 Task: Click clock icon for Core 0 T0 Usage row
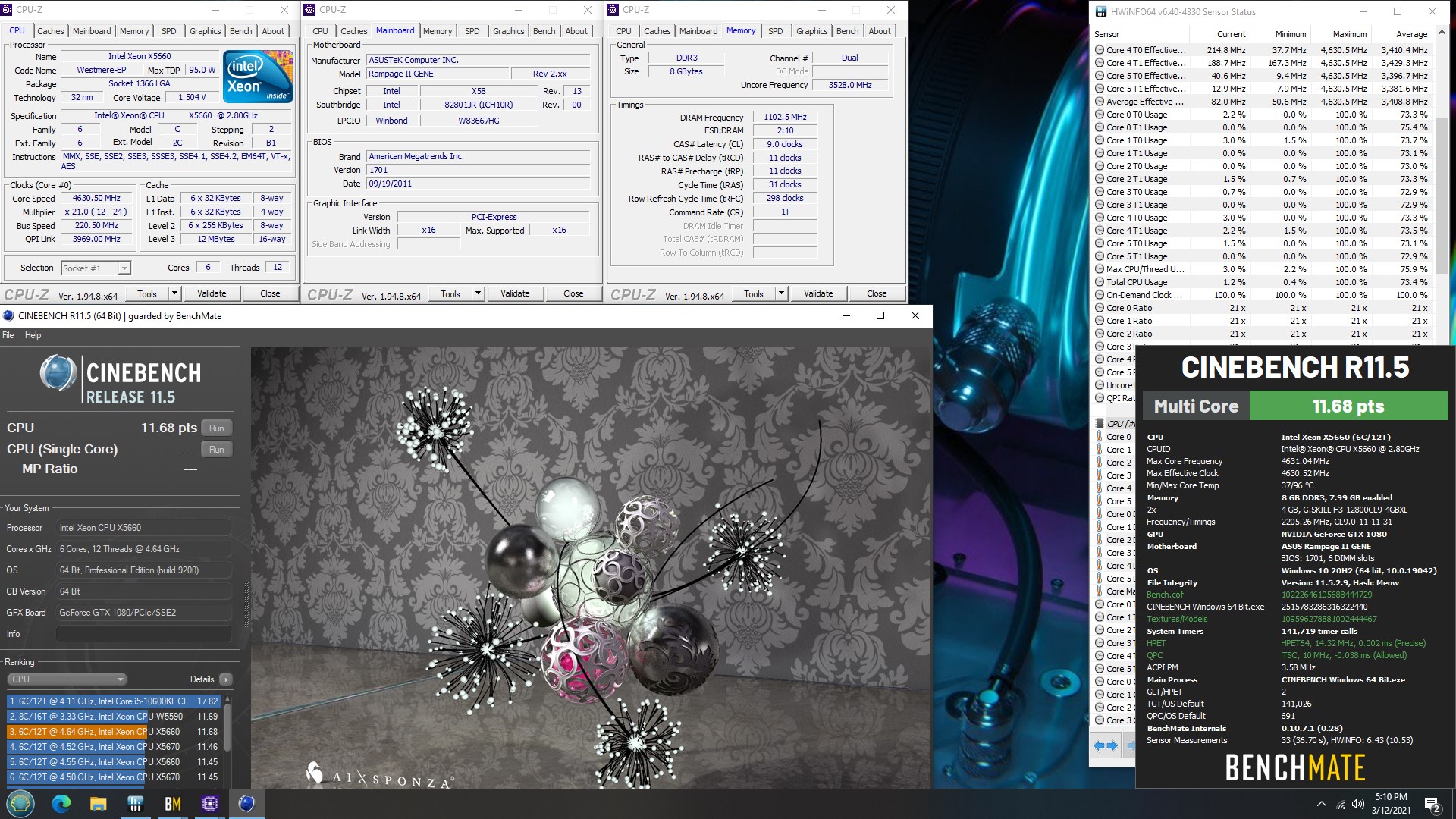pos(1100,115)
